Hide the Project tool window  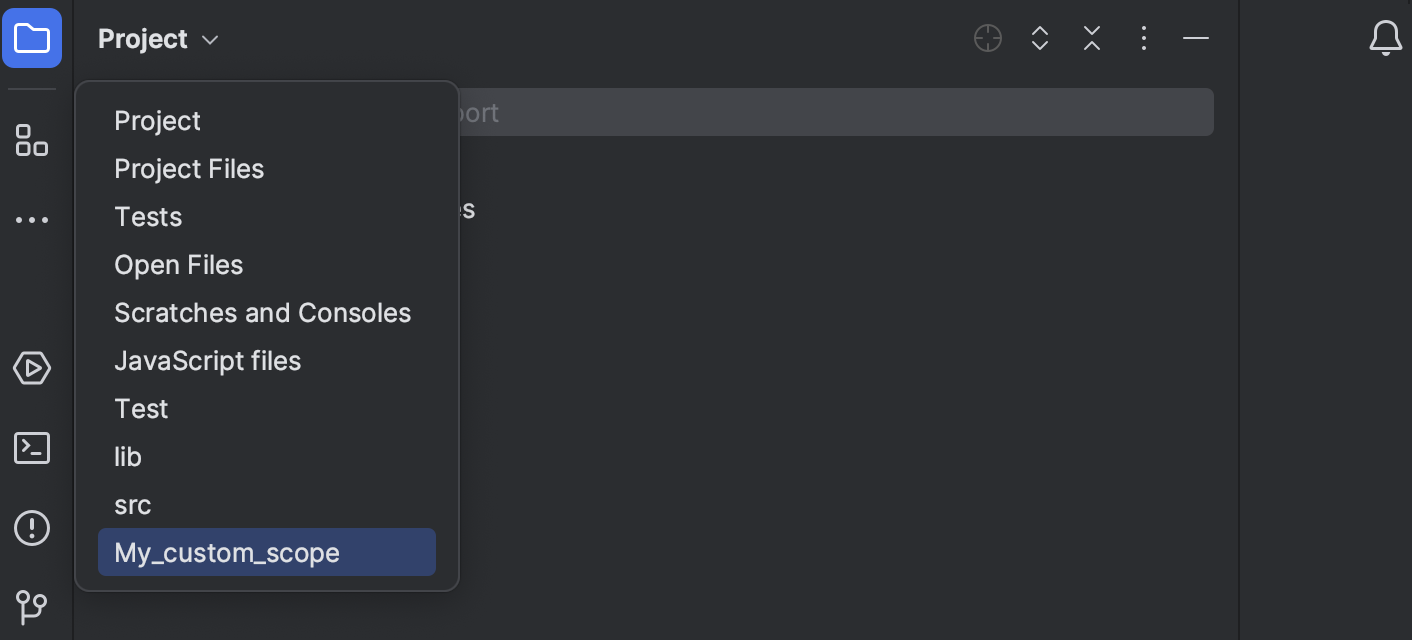pyautogui.click(x=1196, y=38)
